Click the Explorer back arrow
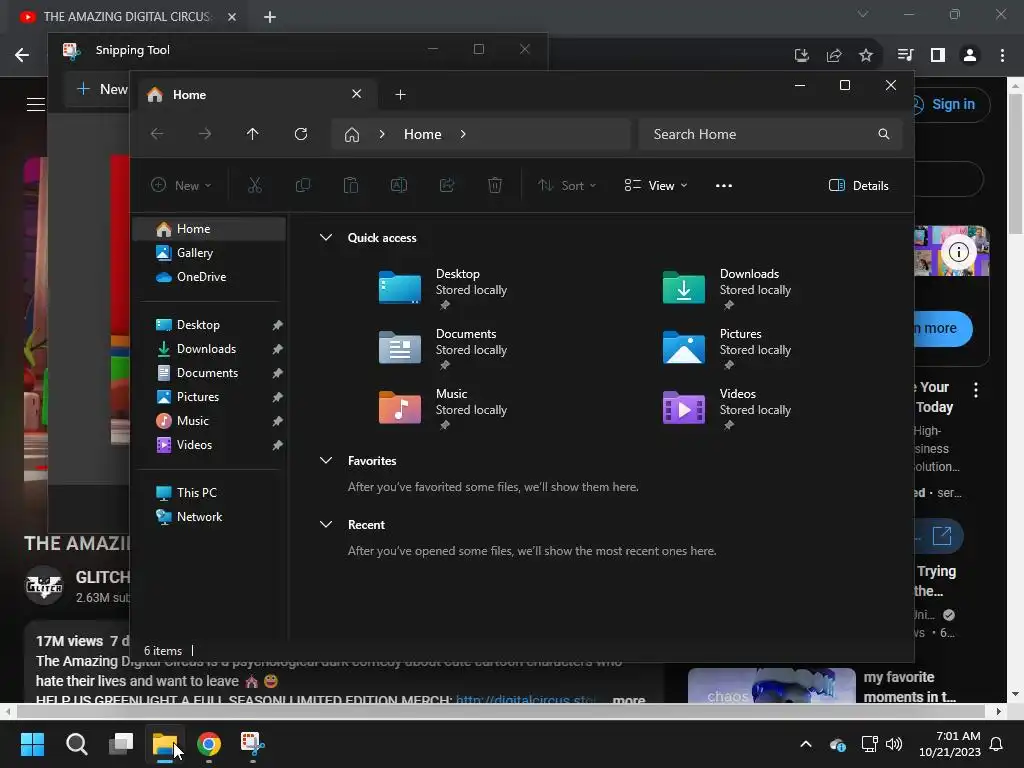The height and width of the screenshot is (768, 1024). 157,134
